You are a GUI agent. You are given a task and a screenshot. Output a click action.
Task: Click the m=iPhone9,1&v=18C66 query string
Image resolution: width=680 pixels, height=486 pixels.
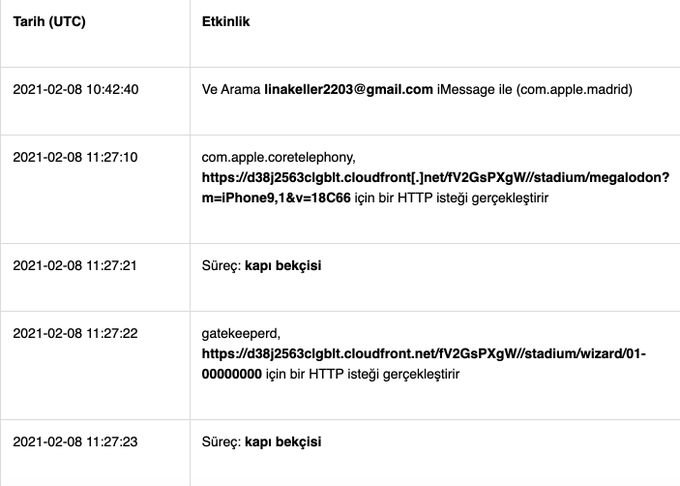coord(276,198)
